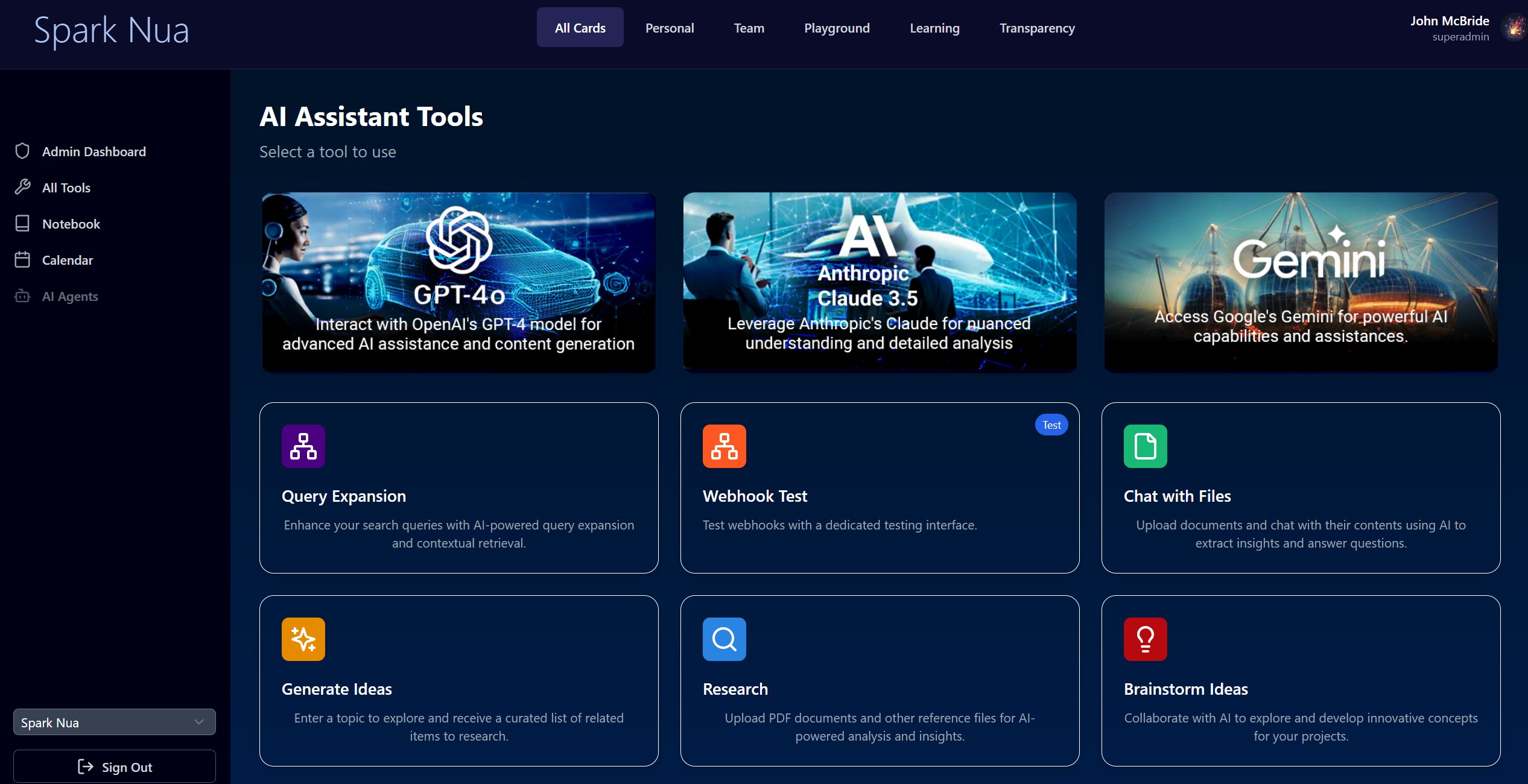Click 'Enter a topic to explore' description
The image size is (1528, 784).
pyautogui.click(x=458, y=727)
